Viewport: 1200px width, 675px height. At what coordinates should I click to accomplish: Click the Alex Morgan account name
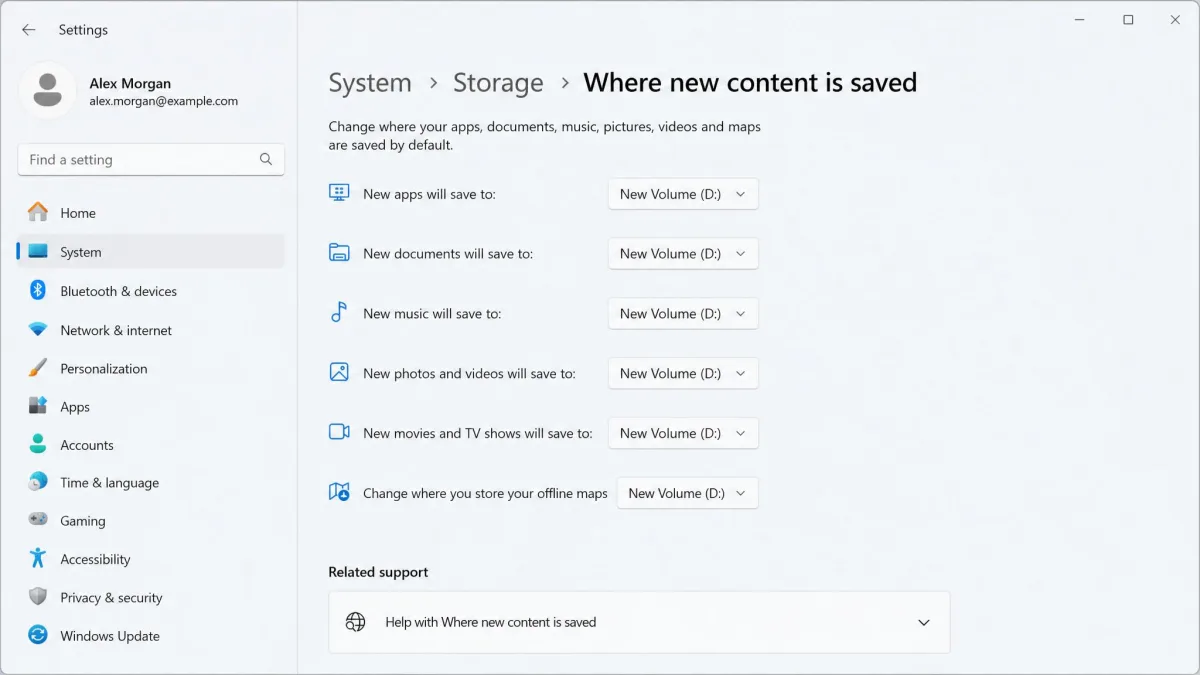130,84
